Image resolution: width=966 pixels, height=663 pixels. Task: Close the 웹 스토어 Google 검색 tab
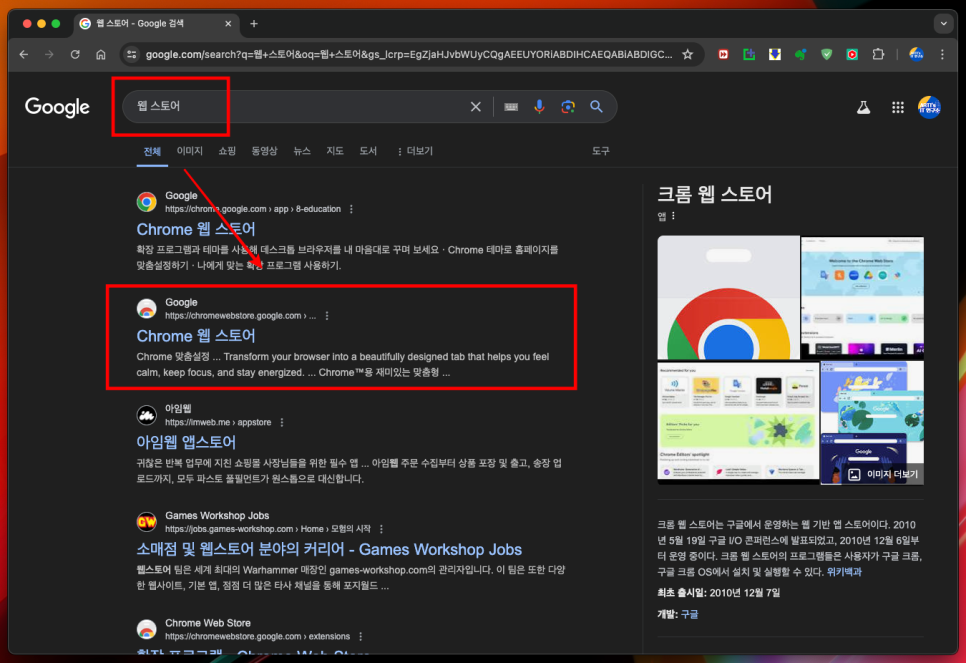coord(228,23)
